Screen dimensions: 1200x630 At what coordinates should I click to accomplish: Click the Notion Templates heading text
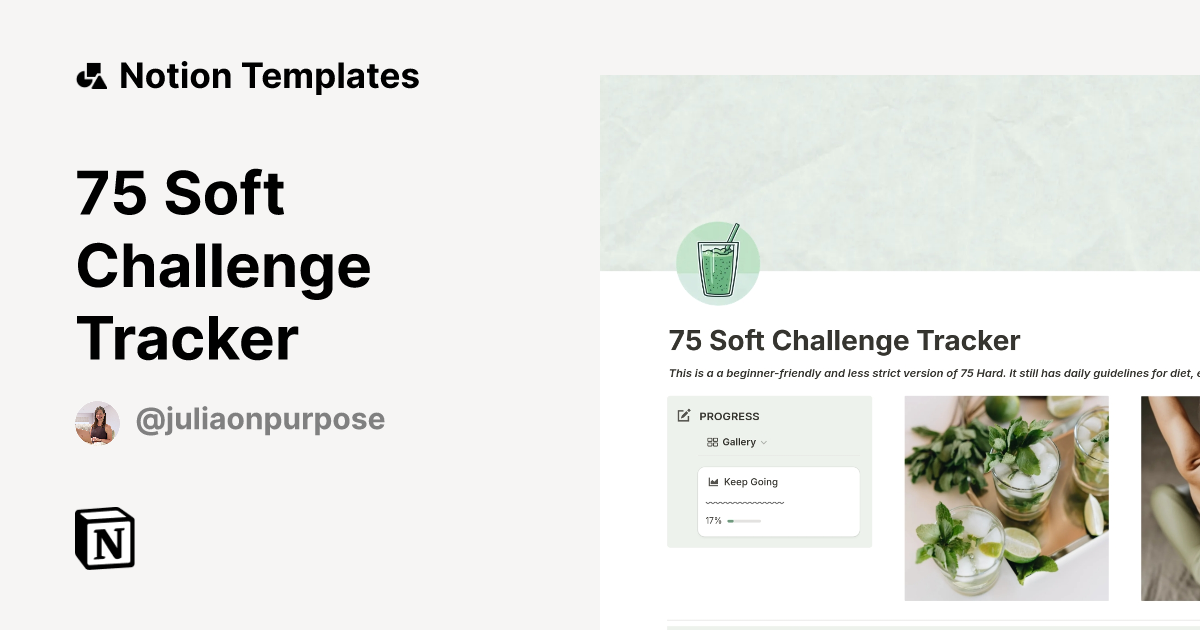tap(269, 76)
